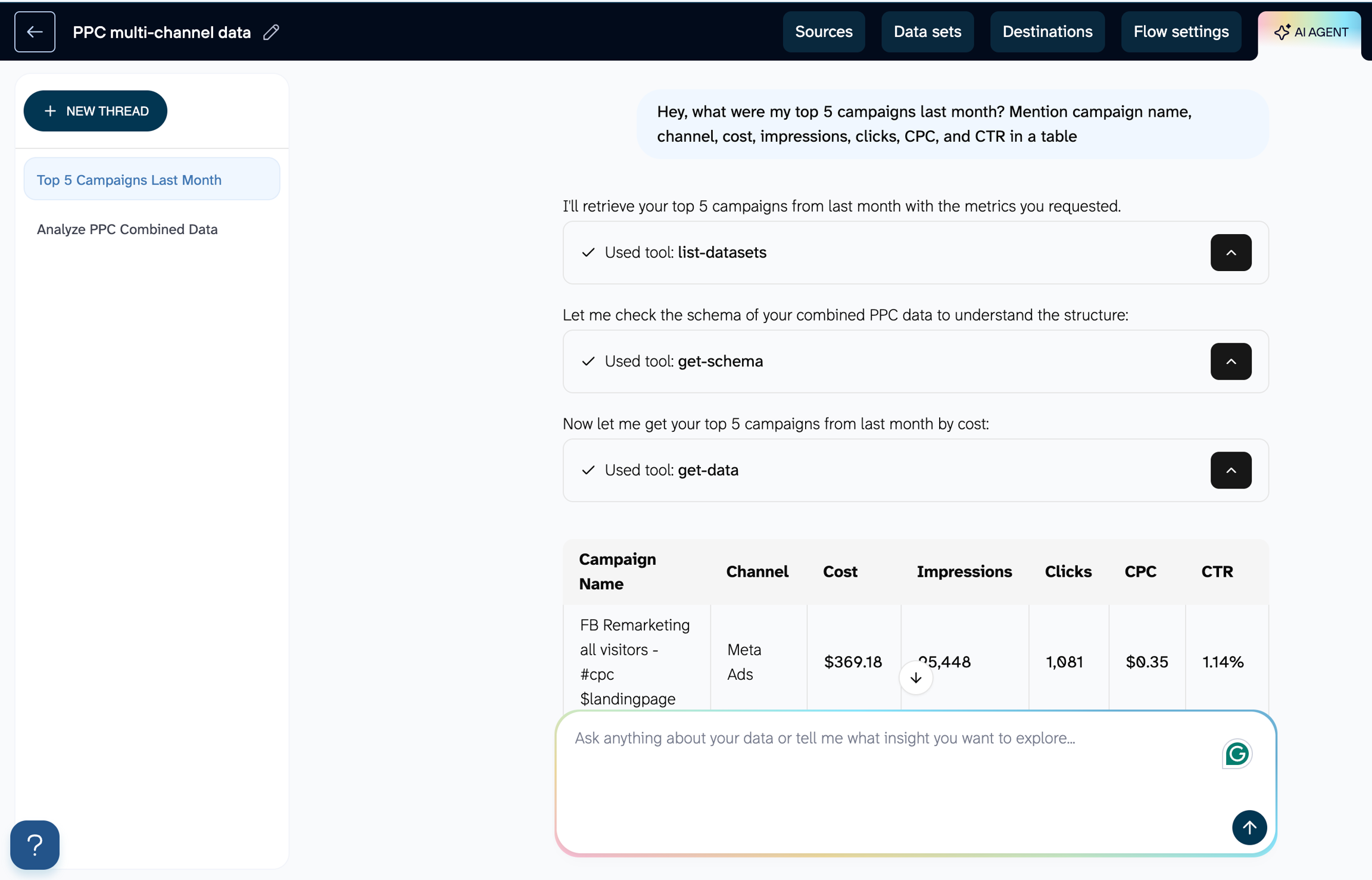Collapse the get-data tool panel
The height and width of the screenshot is (880, 1372).
(1231, 471)
